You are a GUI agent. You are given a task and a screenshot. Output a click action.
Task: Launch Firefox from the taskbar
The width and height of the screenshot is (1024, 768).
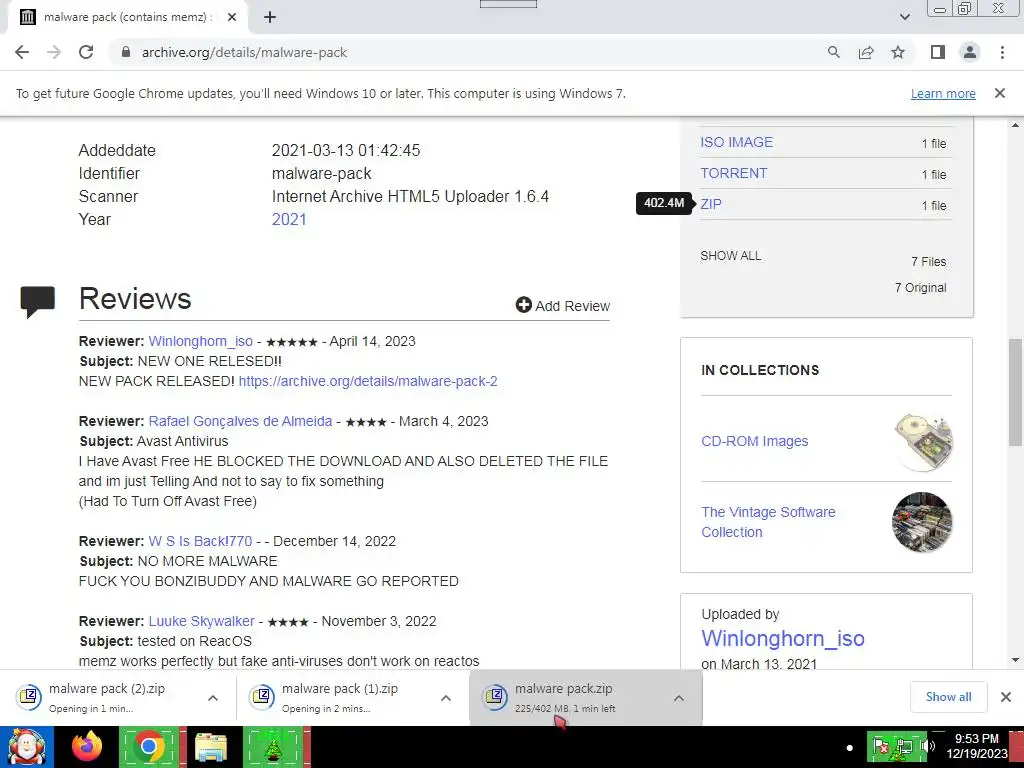(87, 747)
